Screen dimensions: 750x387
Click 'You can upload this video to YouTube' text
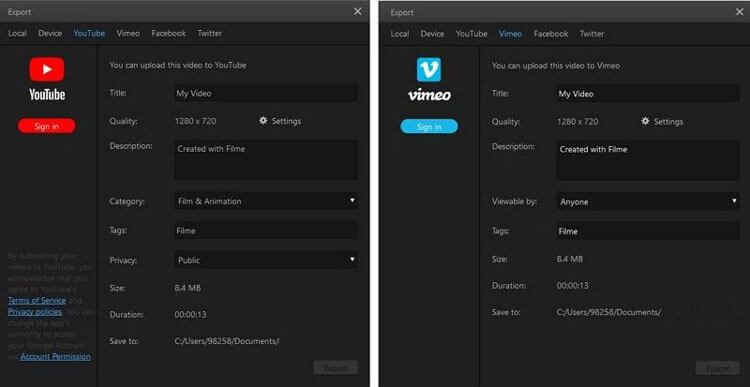point(178,65)
